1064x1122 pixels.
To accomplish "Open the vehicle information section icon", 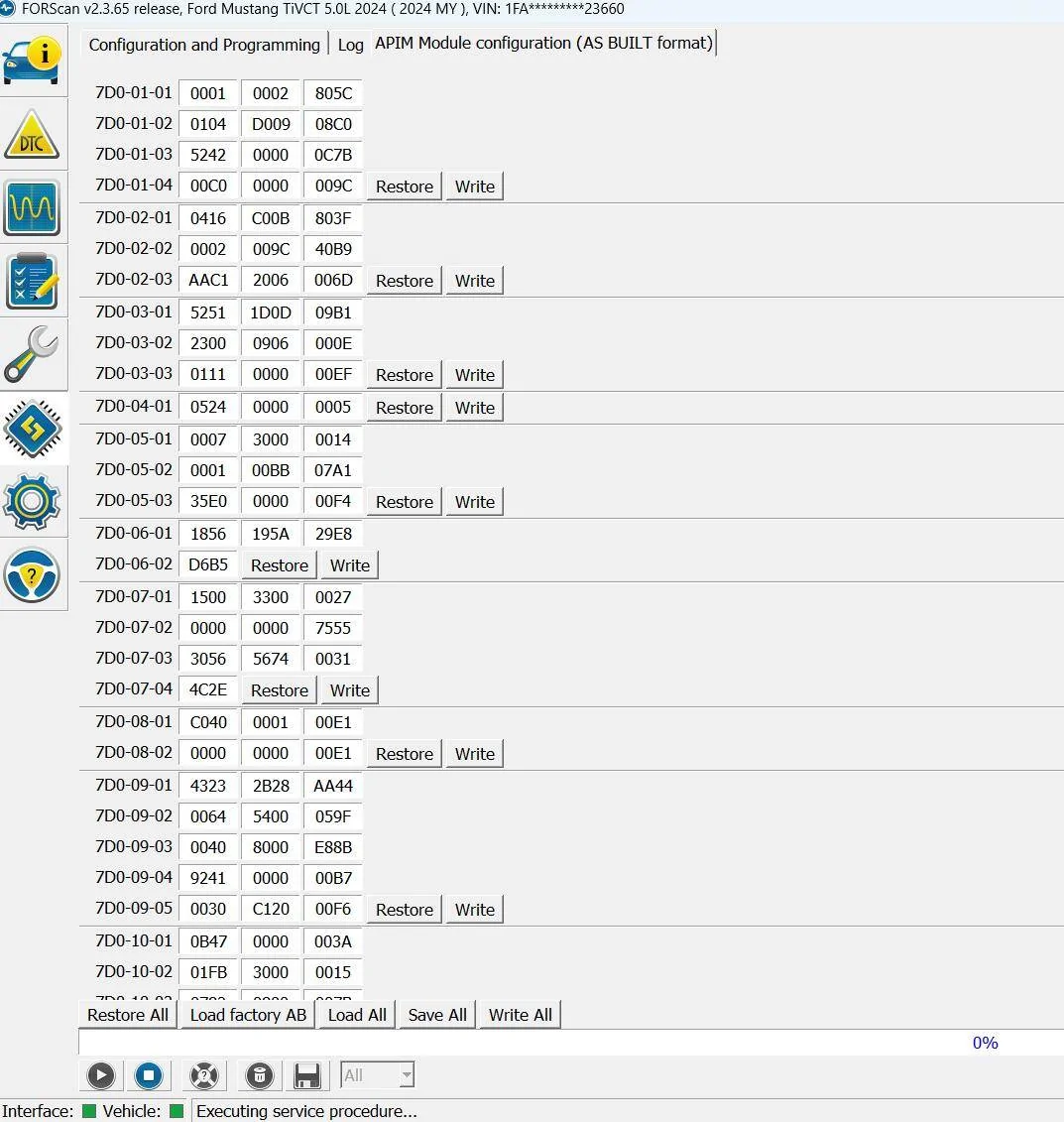I will [x=32, y=61].
